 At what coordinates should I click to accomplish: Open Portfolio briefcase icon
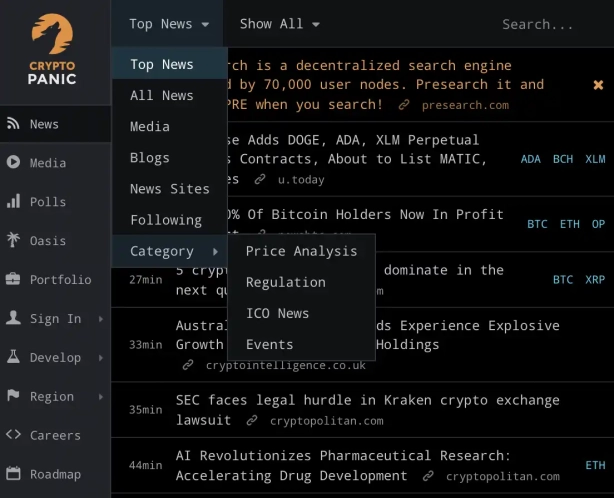coord(13,279)
